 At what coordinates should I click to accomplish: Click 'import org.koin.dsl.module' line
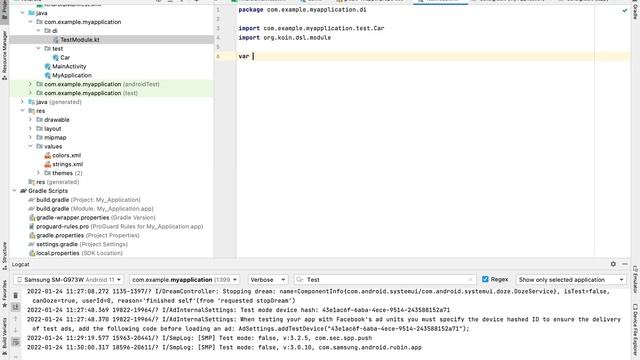[x=284, y=38]
